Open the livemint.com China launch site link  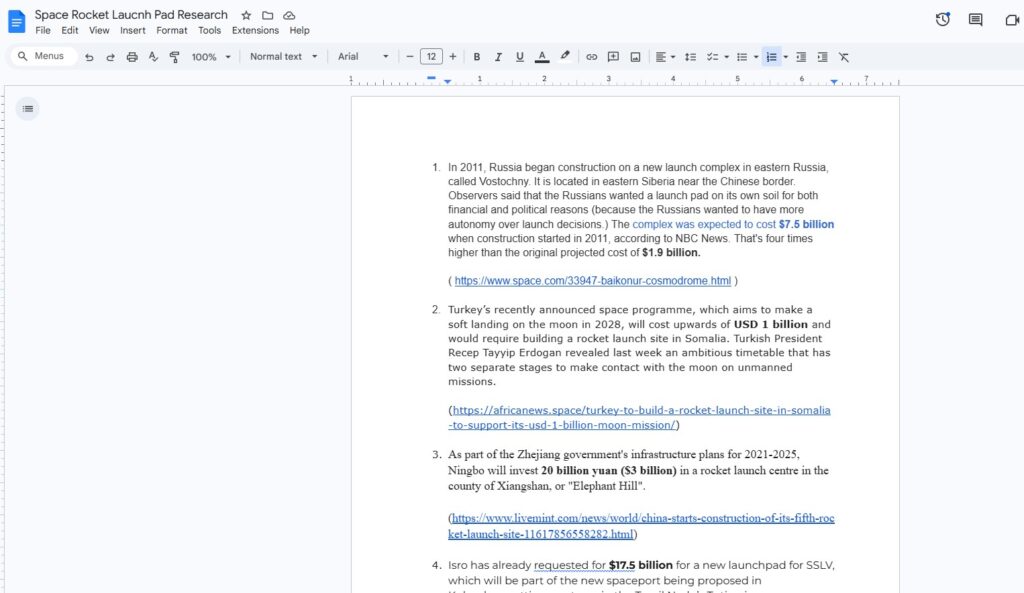point(641,526)
